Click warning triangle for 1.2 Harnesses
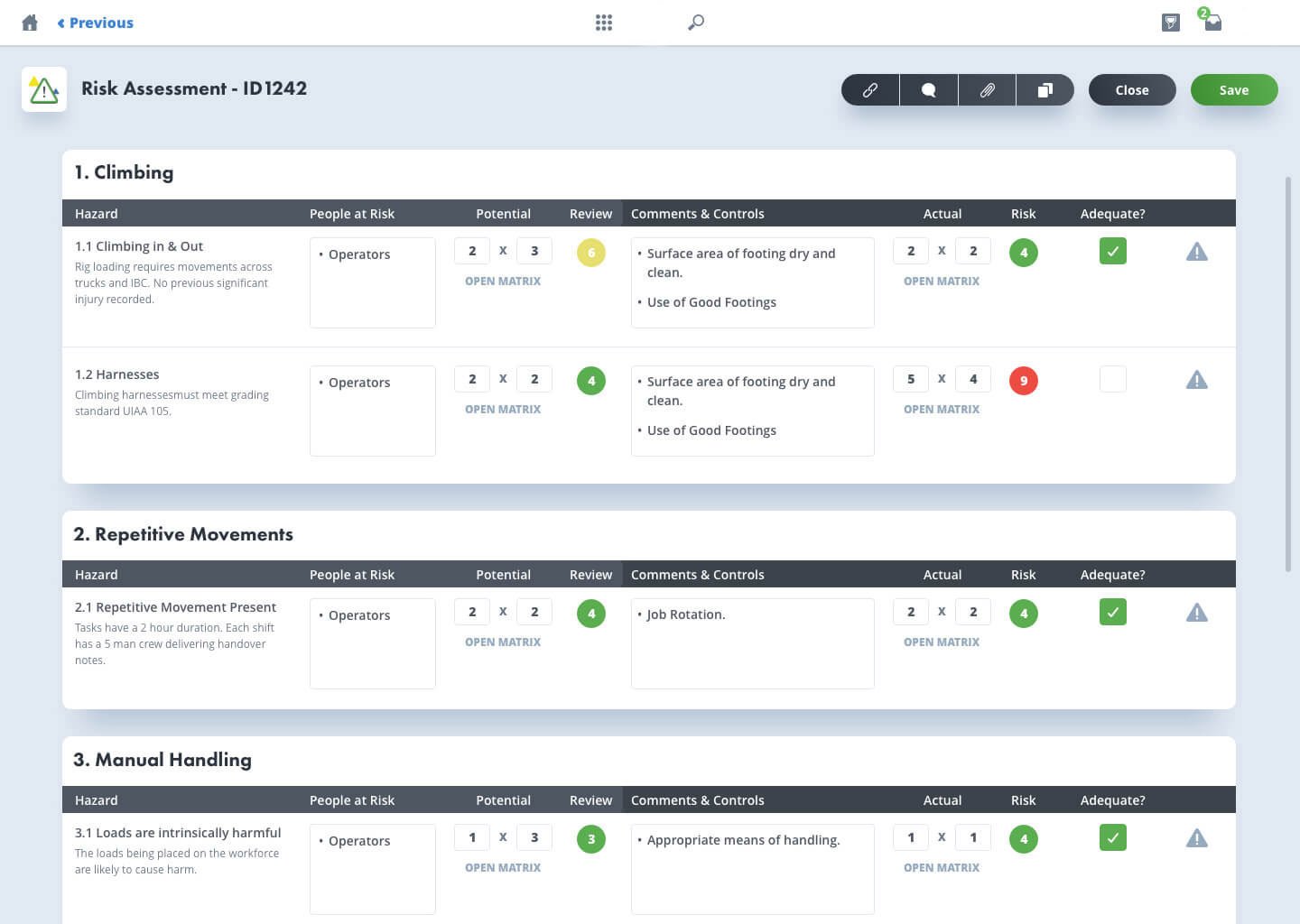 [x=1196, y=380]
